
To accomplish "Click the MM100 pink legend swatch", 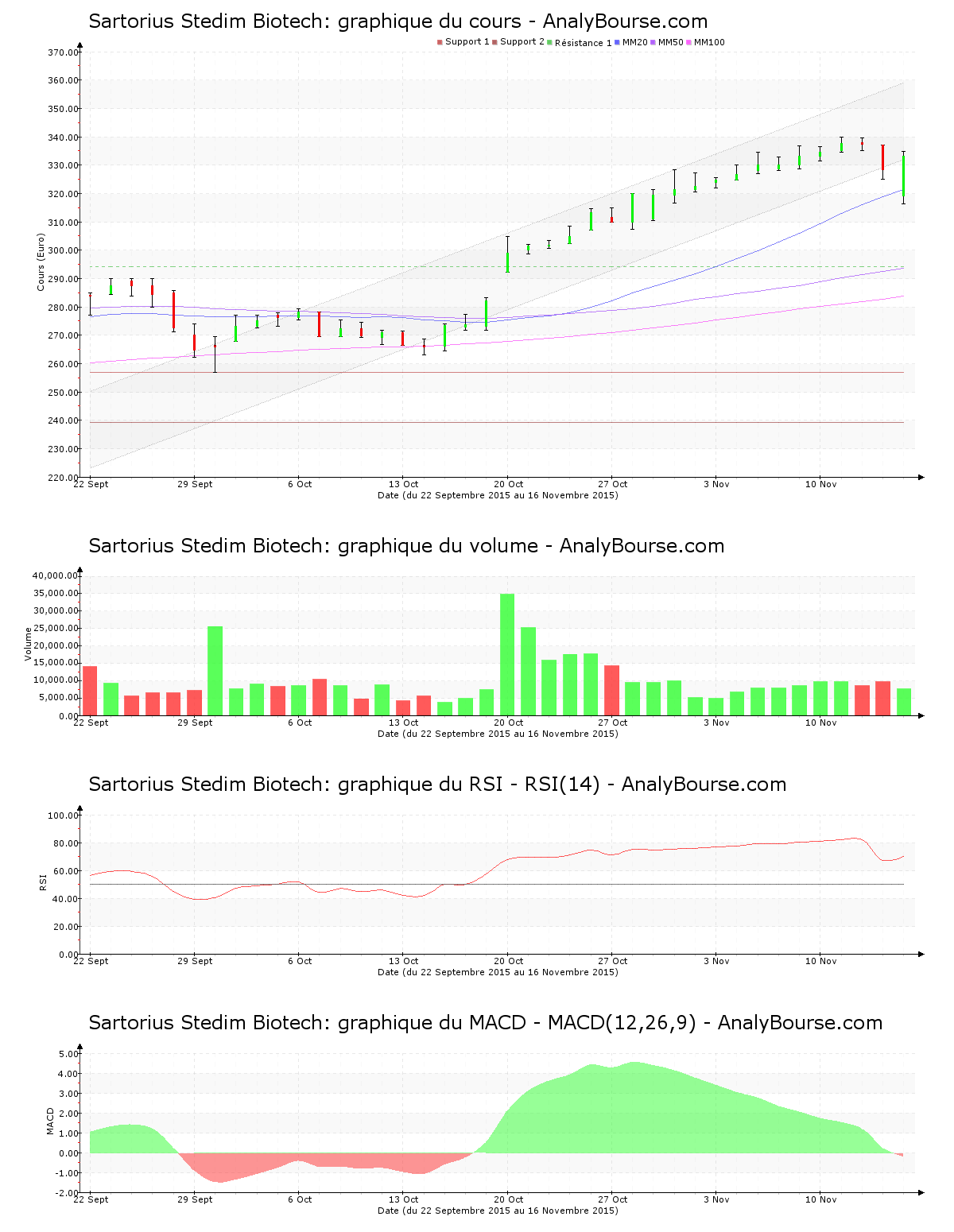I will coord(688,42).
